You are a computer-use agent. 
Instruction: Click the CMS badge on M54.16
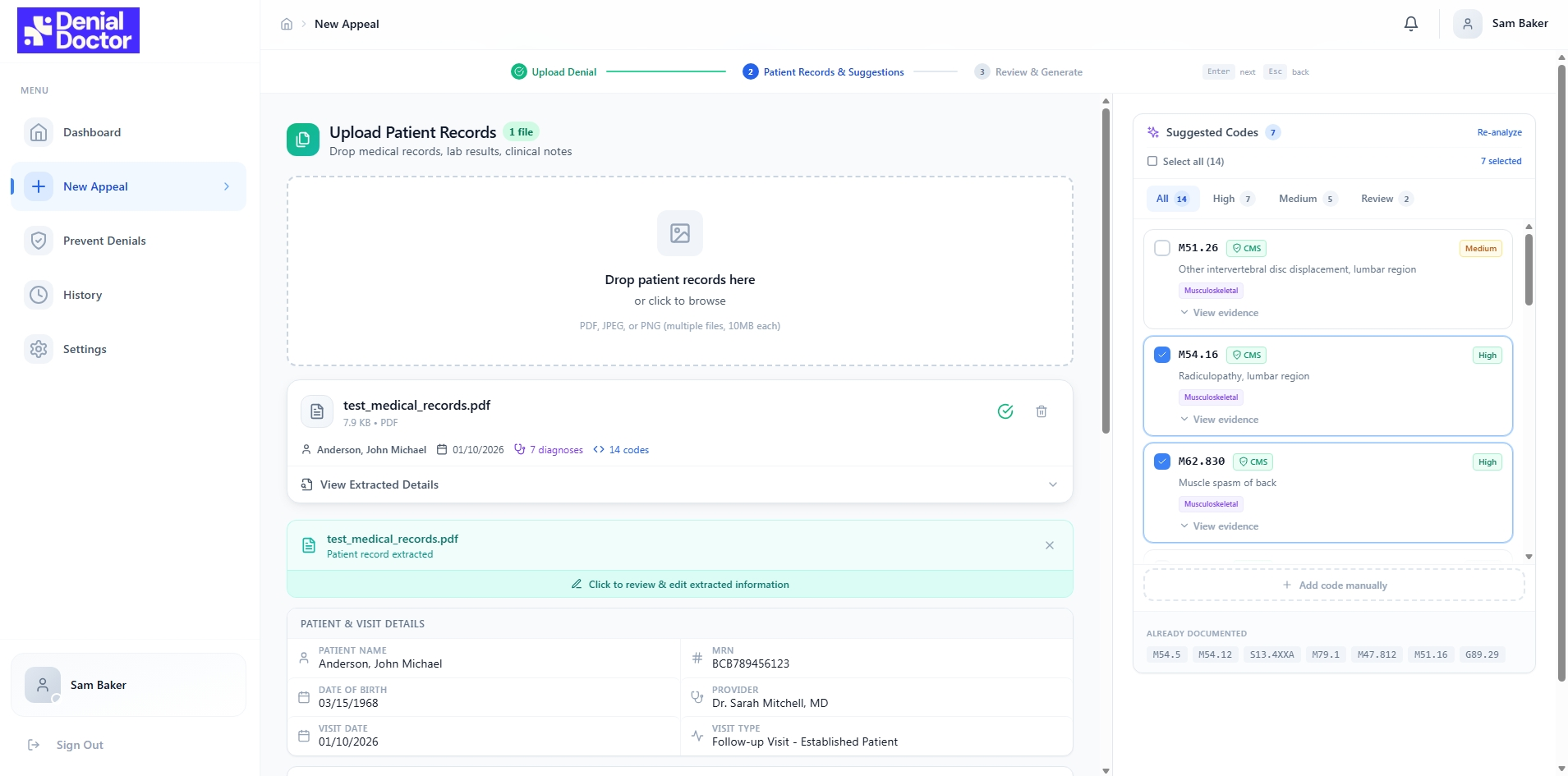click(x=1246, y=355)
